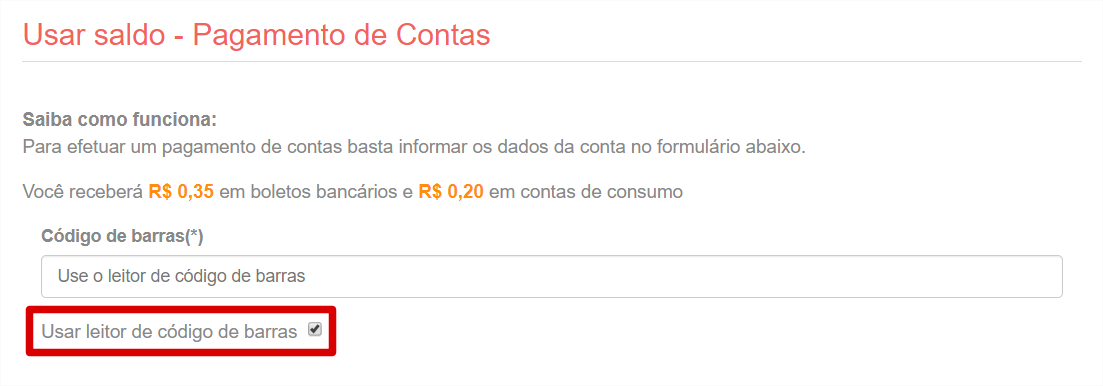Click the 'Código de barras(*)' field label
The image size is (1103, 386).
click(122, 236)
